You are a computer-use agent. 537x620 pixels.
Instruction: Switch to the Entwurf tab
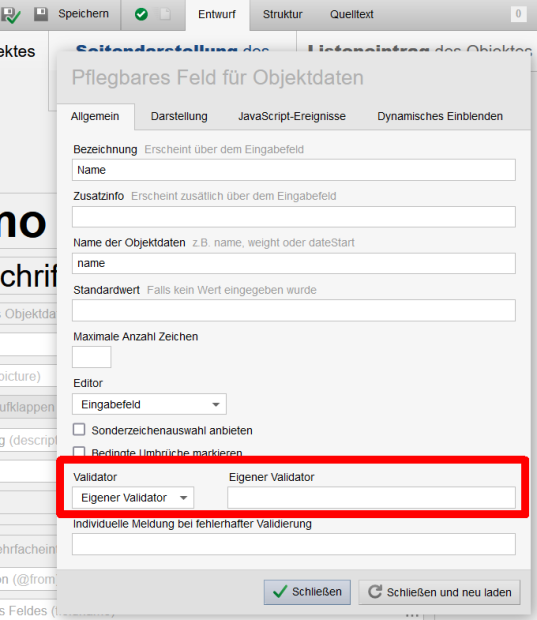[217, 15]
